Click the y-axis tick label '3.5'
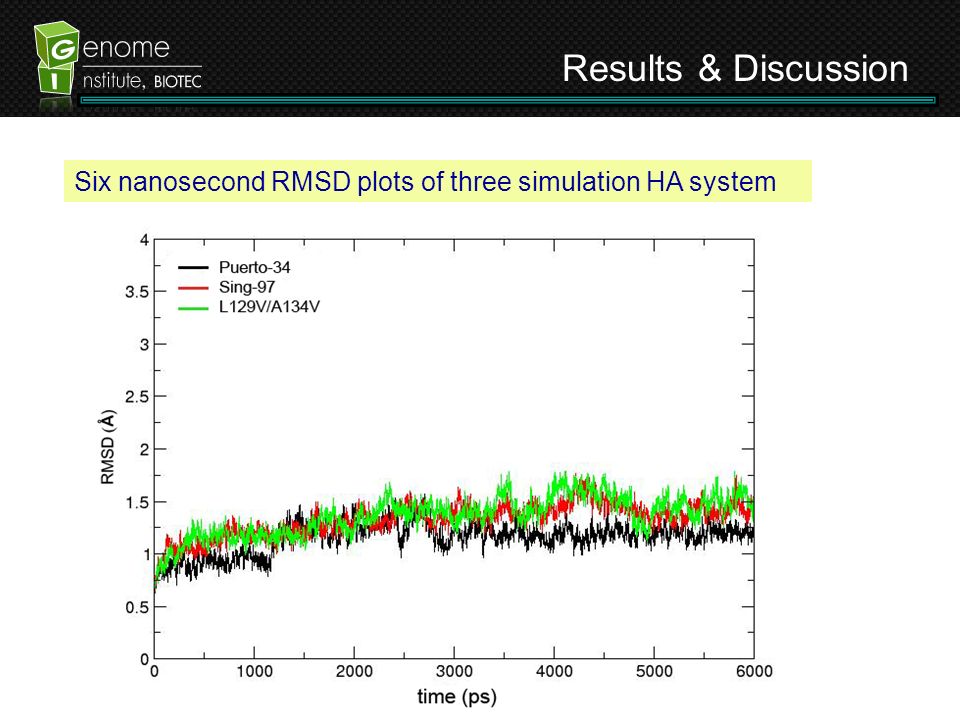Viewport: 960px width, 720px height. click(137, 292)
